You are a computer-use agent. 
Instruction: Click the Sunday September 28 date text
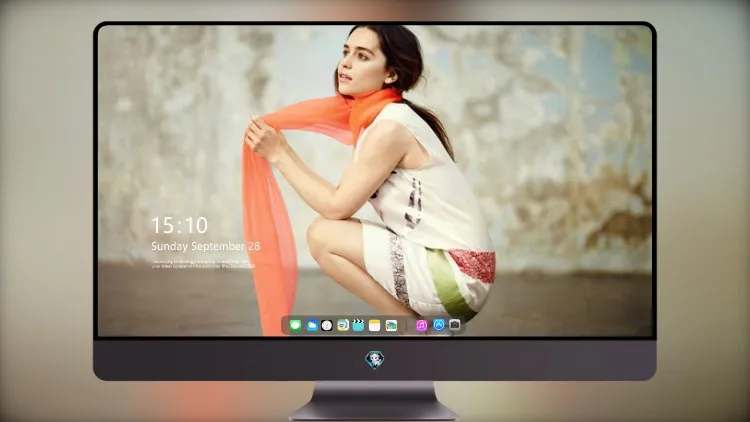click(x=206, y=246)
